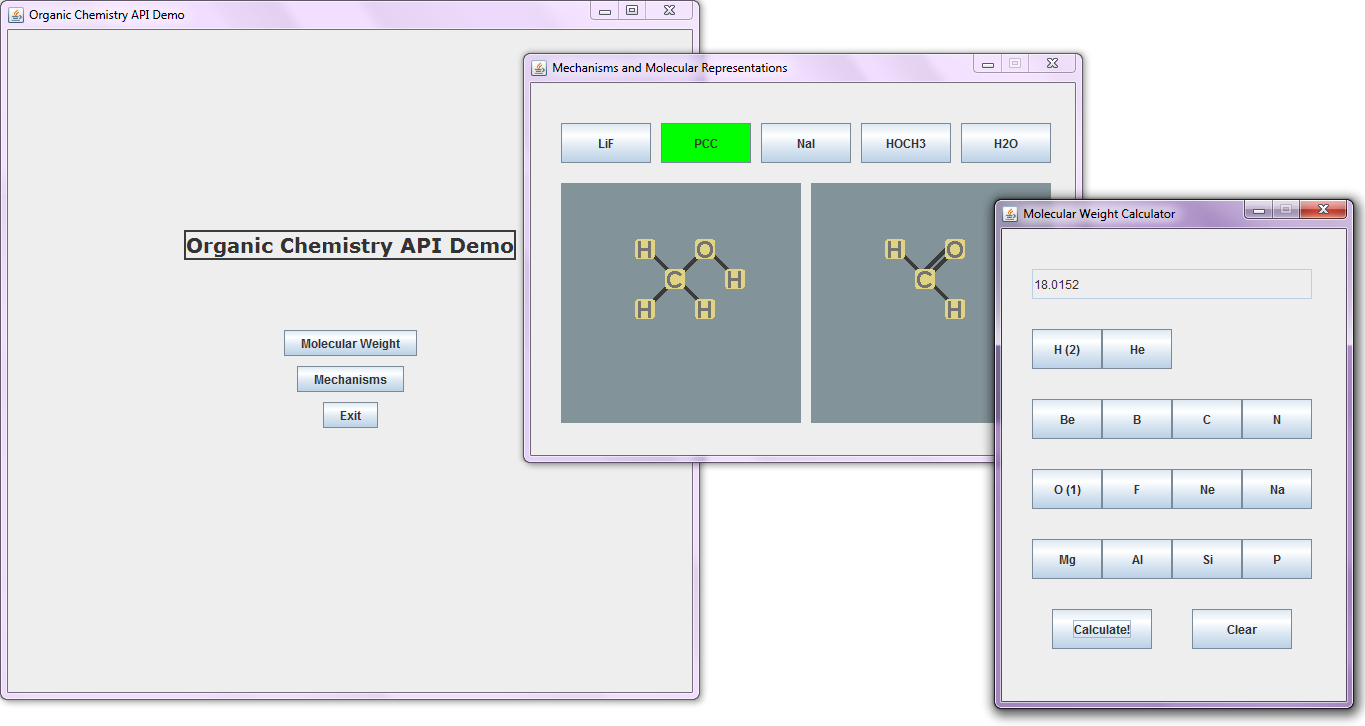Select the NaI reagent

pyautogui.click(x=805, y=143)
